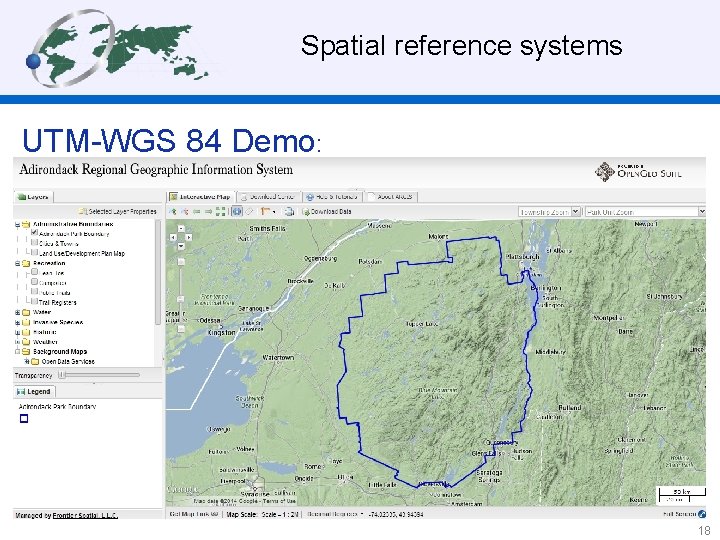The width and height of the screenshot is (720, 540).
Task: Click the Recreation folder icon
Action: click(26, 264)
